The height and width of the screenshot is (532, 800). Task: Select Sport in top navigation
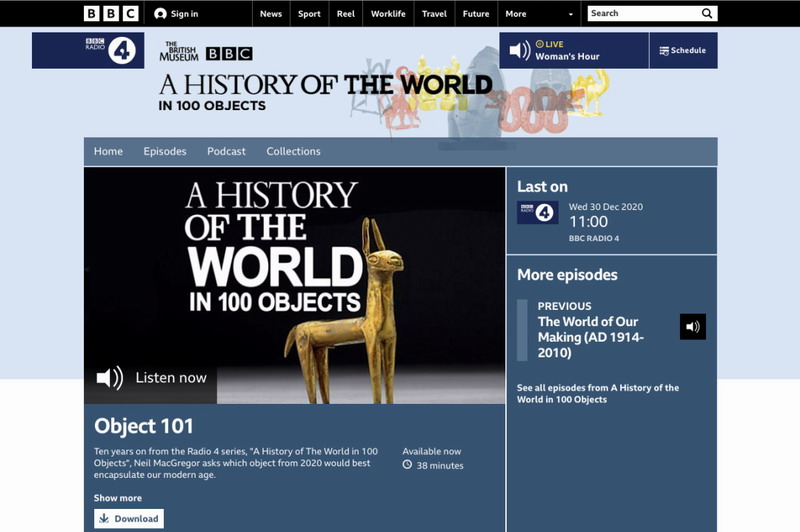tap(309, 14)
